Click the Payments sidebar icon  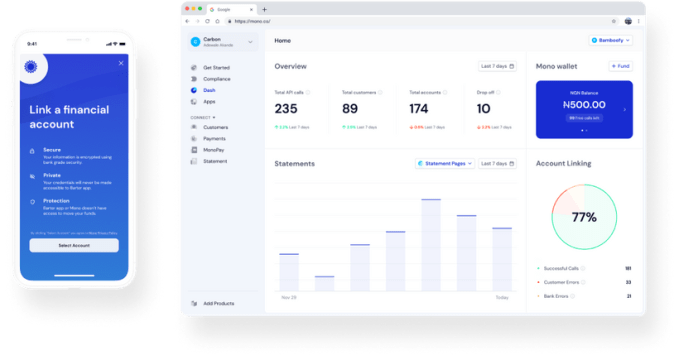coord(194,138)
